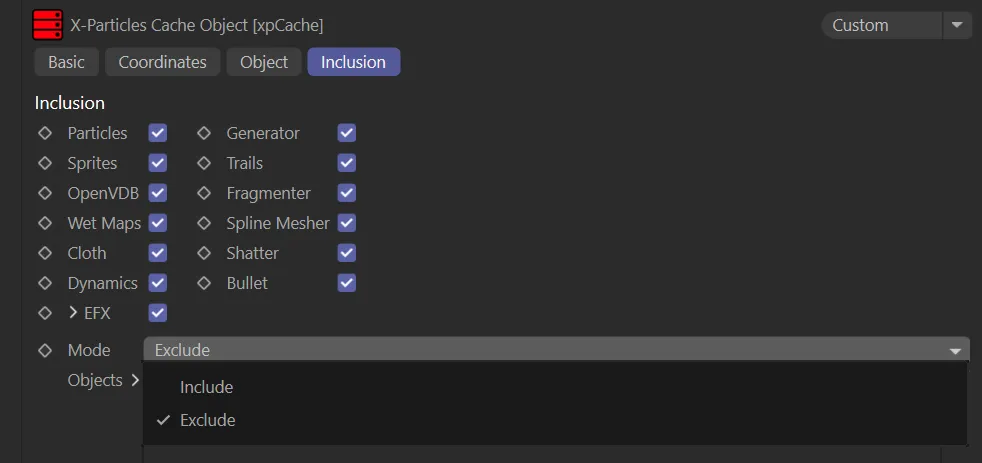
Task: Click keyframe diamond beside Sprites
Action: click(x=45, y=163)
